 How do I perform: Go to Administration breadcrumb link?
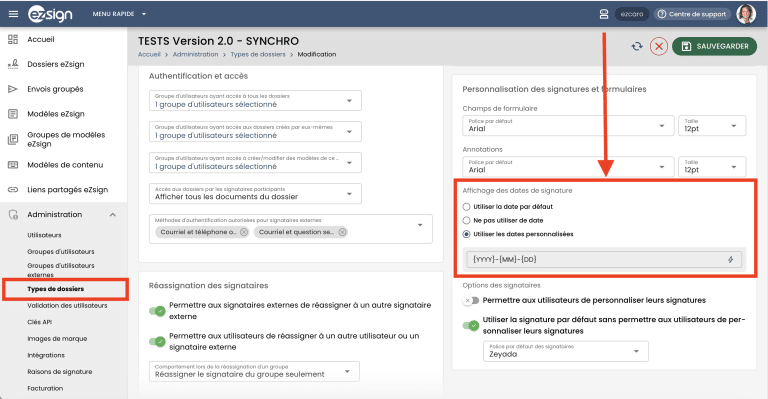(195, 54)
